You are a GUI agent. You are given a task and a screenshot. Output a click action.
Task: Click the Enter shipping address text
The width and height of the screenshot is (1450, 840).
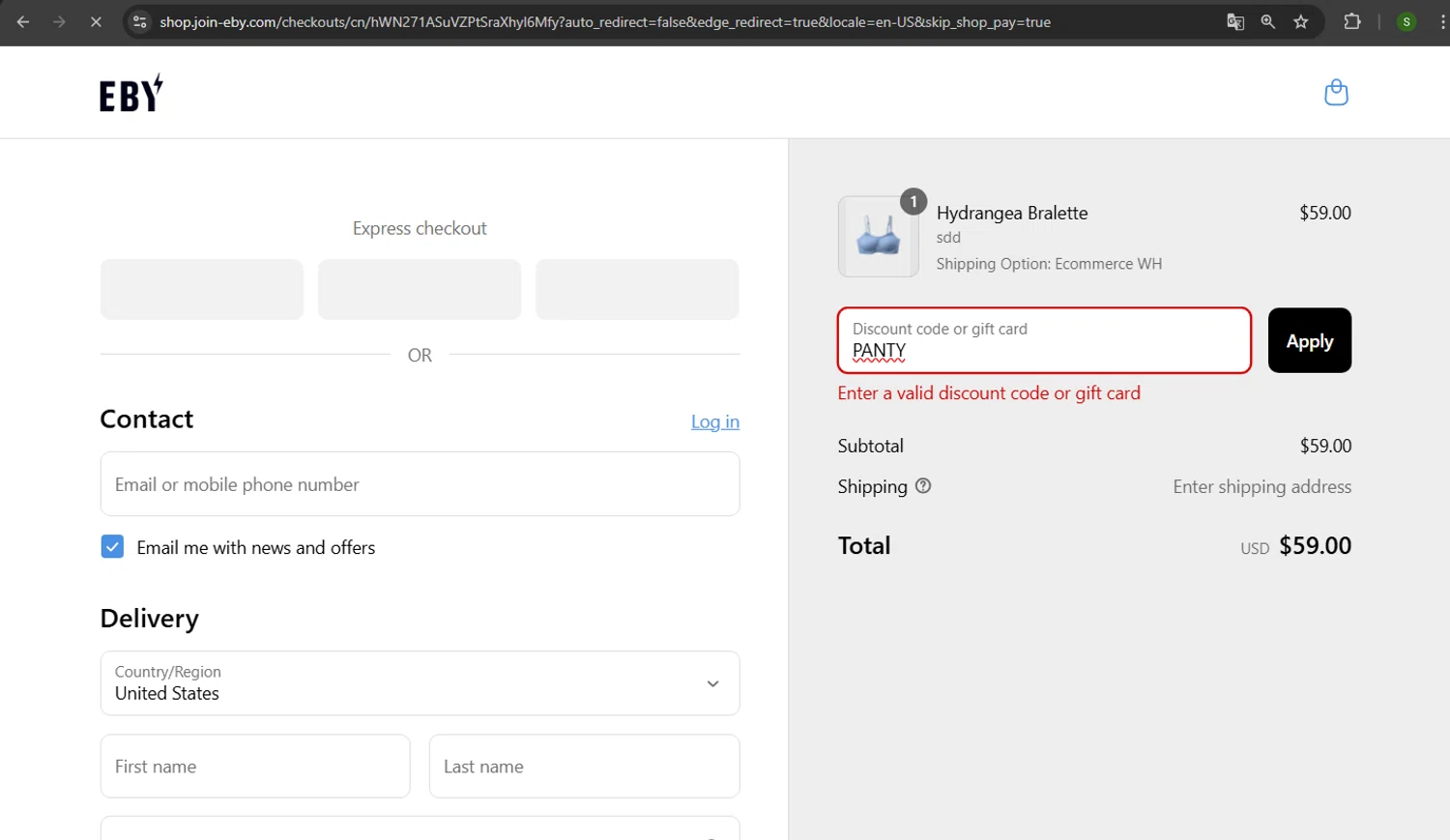1261,486
